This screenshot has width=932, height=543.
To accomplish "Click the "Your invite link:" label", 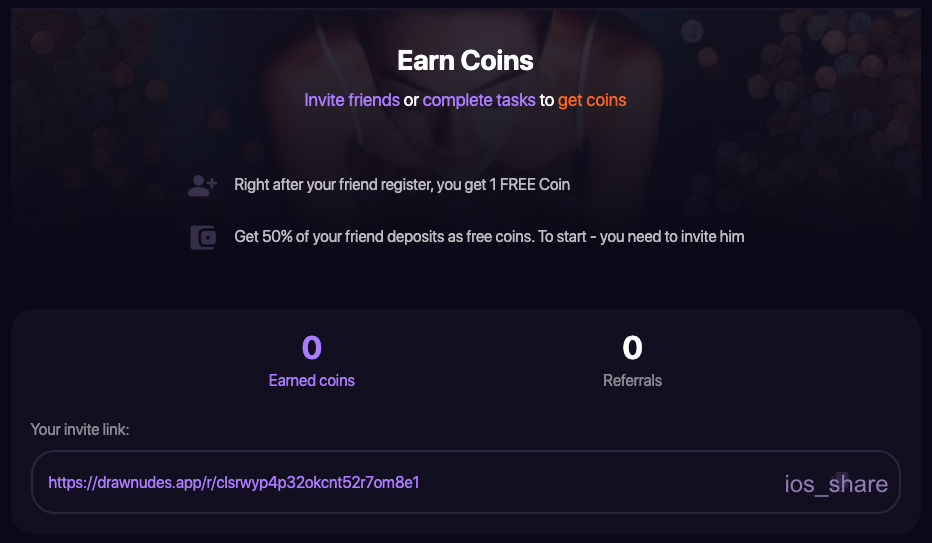I will [80, 429].
